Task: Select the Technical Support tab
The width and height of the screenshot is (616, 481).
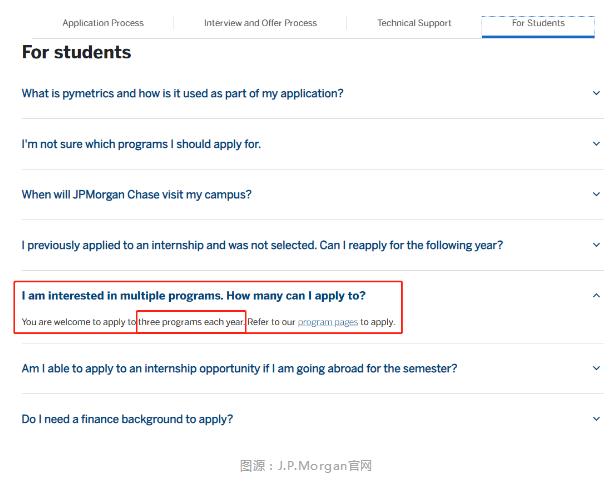Action: click(x=414, y=23)
